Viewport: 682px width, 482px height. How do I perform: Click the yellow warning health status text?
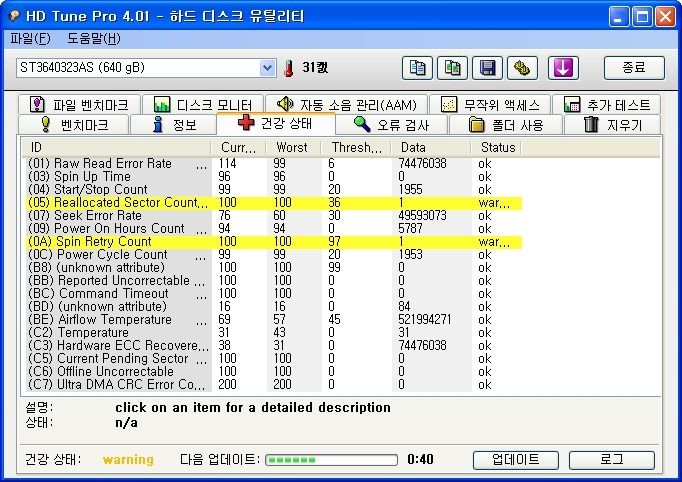pos(128,460)
